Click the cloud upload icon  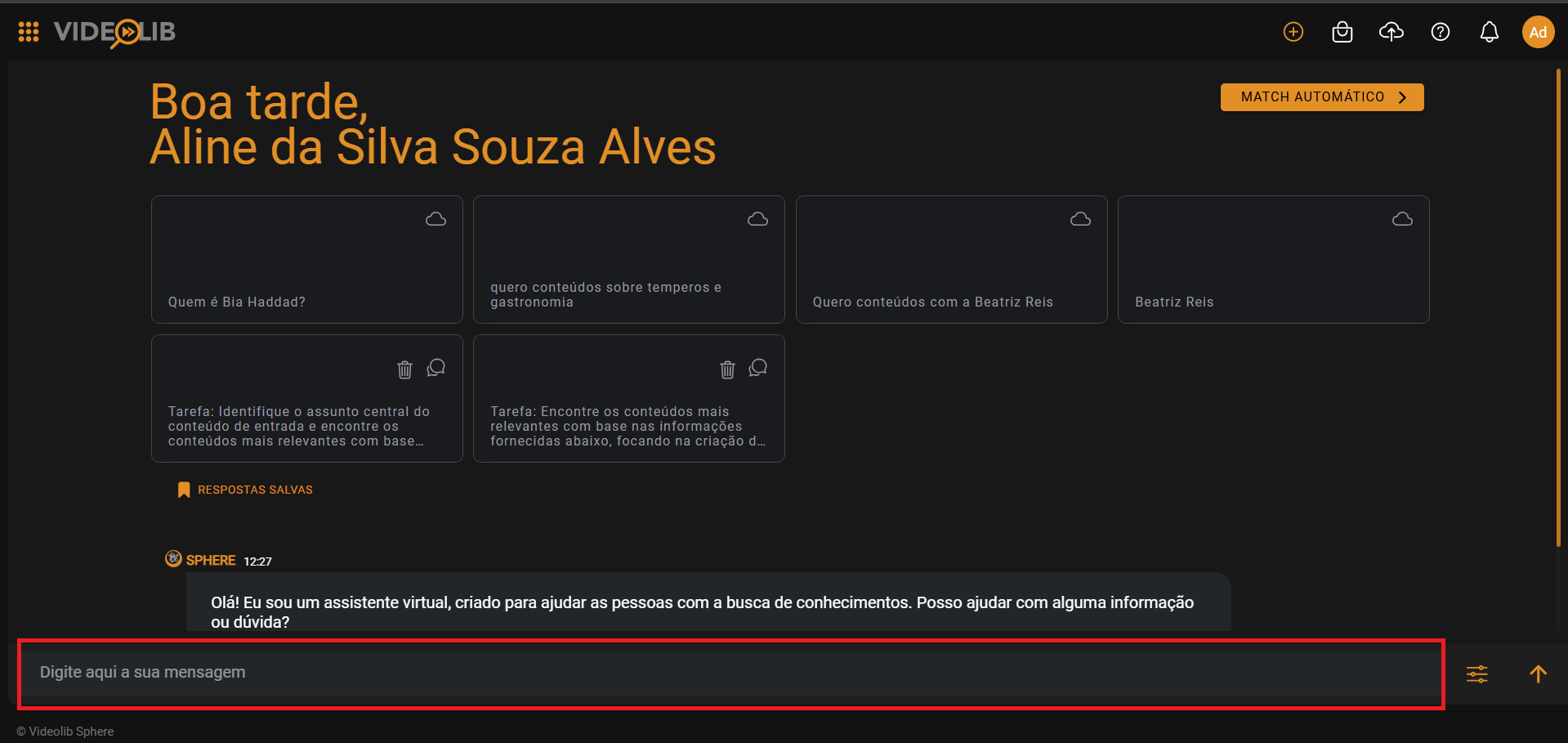(x=1392, y=32)
